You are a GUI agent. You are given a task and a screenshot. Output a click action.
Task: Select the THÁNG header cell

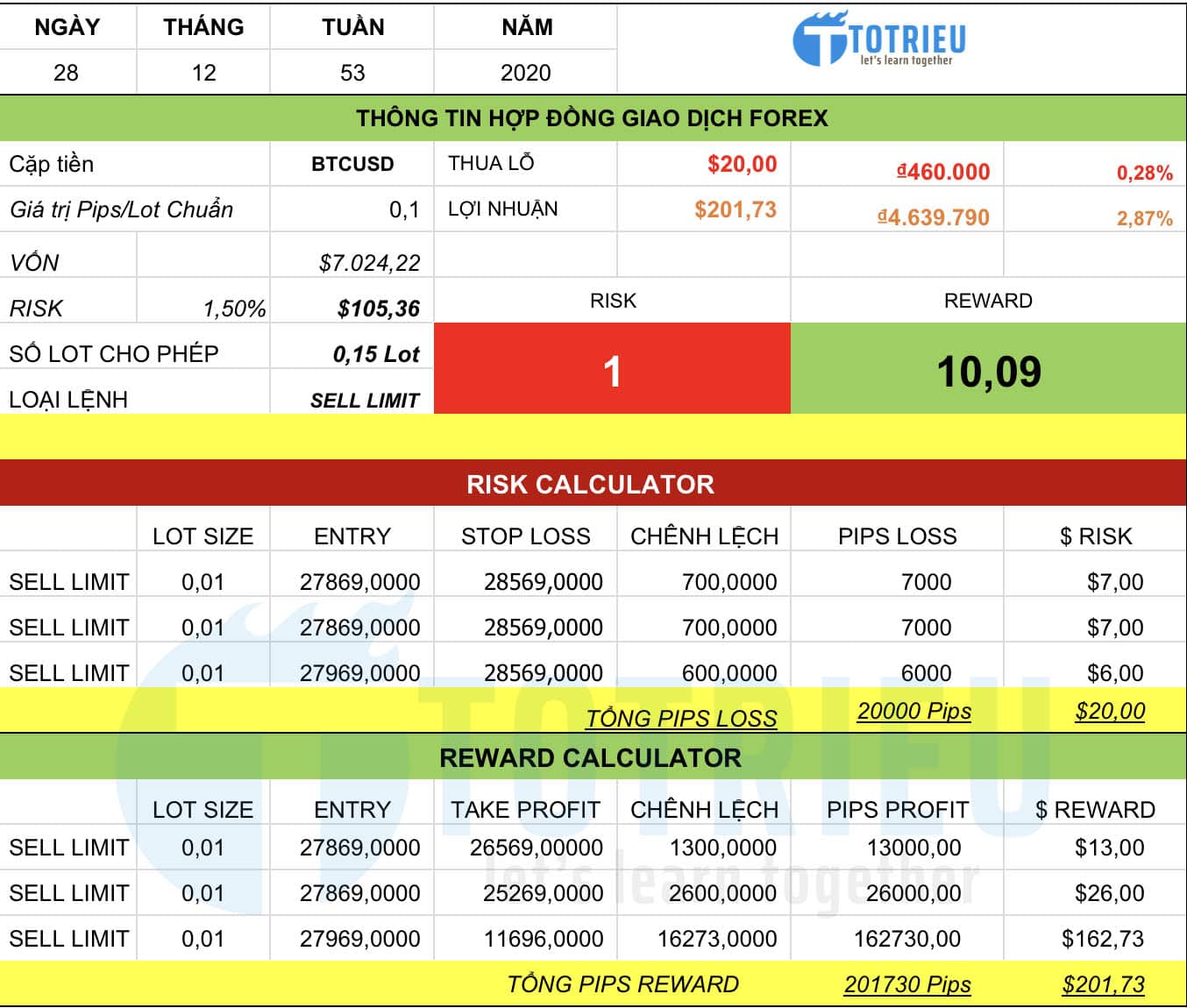[x=203, y=27]
